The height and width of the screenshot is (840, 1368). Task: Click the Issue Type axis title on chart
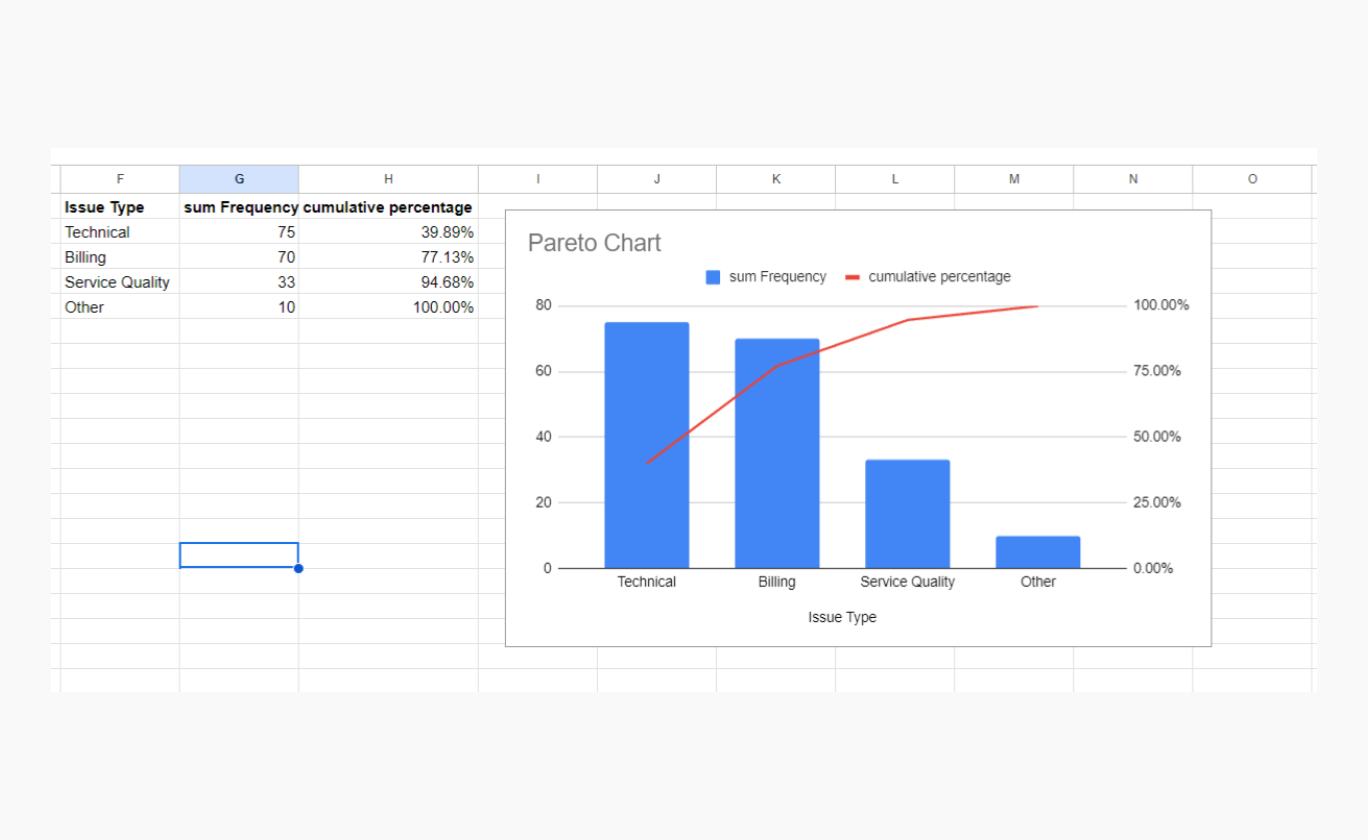click(843, 617)
